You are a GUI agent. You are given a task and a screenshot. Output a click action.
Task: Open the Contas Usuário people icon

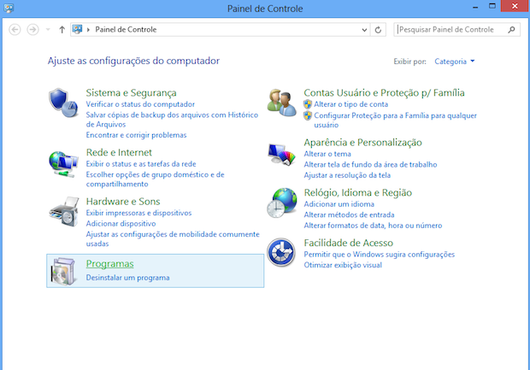click(282, 103)
